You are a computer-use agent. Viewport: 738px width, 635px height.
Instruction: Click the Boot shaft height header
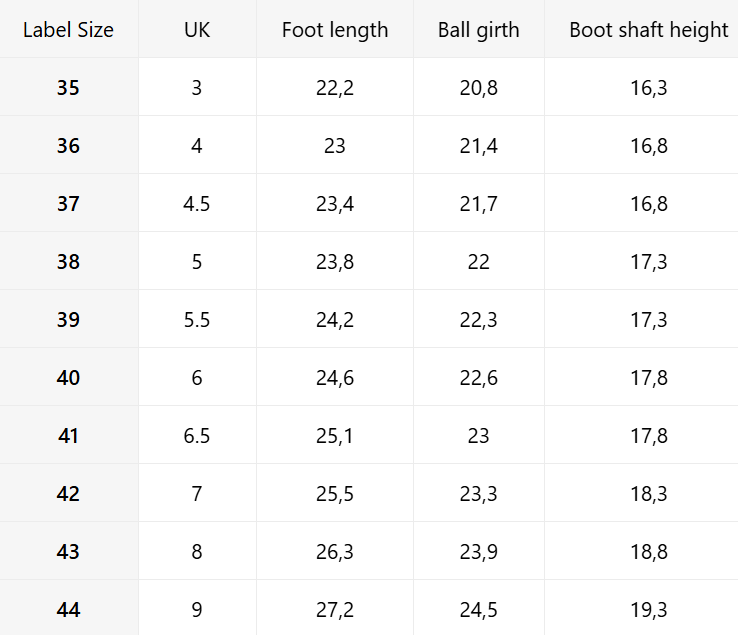click(x=648, y=30)
